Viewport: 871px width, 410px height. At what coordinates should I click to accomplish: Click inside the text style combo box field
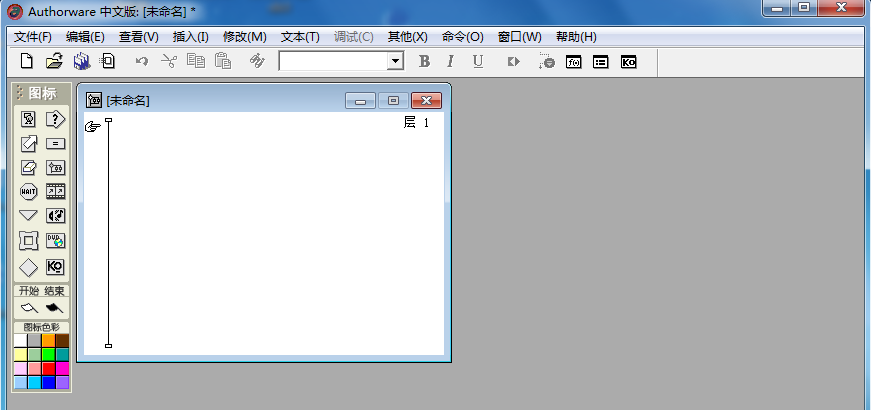pos(333,61)
